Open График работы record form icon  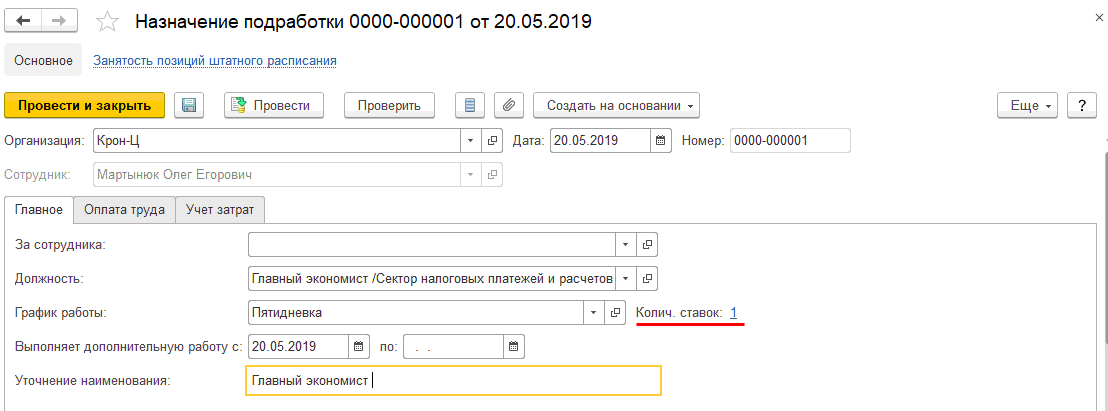point(616,313)
